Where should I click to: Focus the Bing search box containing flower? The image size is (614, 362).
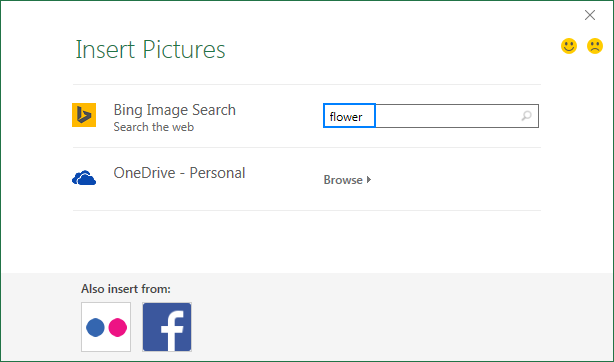431,116
